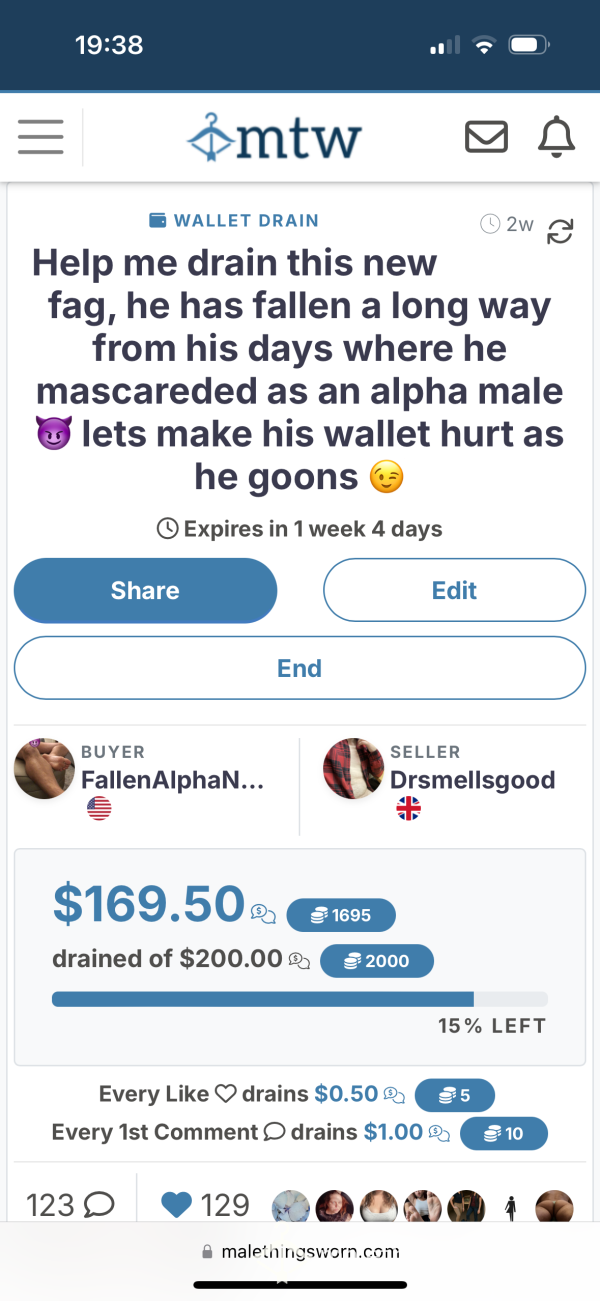
Task: Open buyer FallenAlphaN... profile
Action: (x=173, y=780)
